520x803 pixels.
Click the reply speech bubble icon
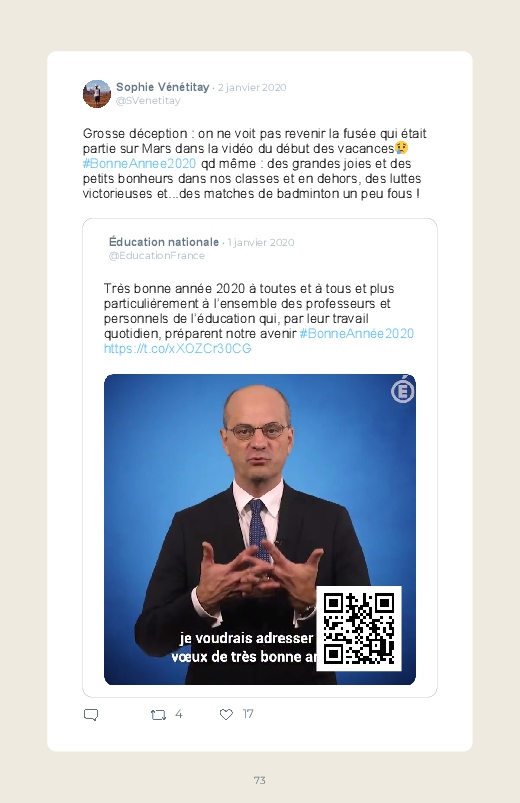pyautogui.click(x=91, y=714)
